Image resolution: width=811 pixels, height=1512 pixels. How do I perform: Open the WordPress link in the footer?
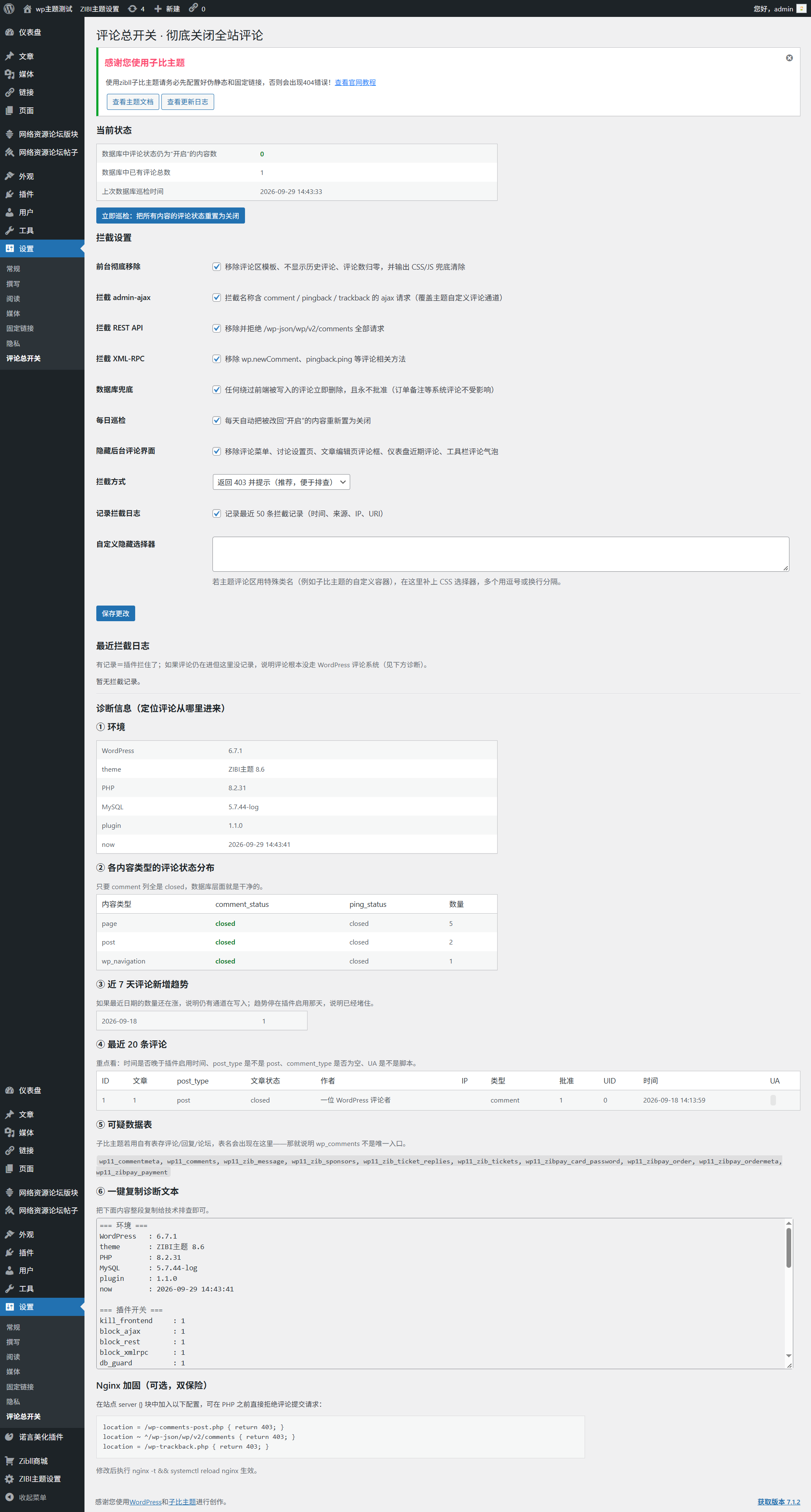(x=145, y=1502)
